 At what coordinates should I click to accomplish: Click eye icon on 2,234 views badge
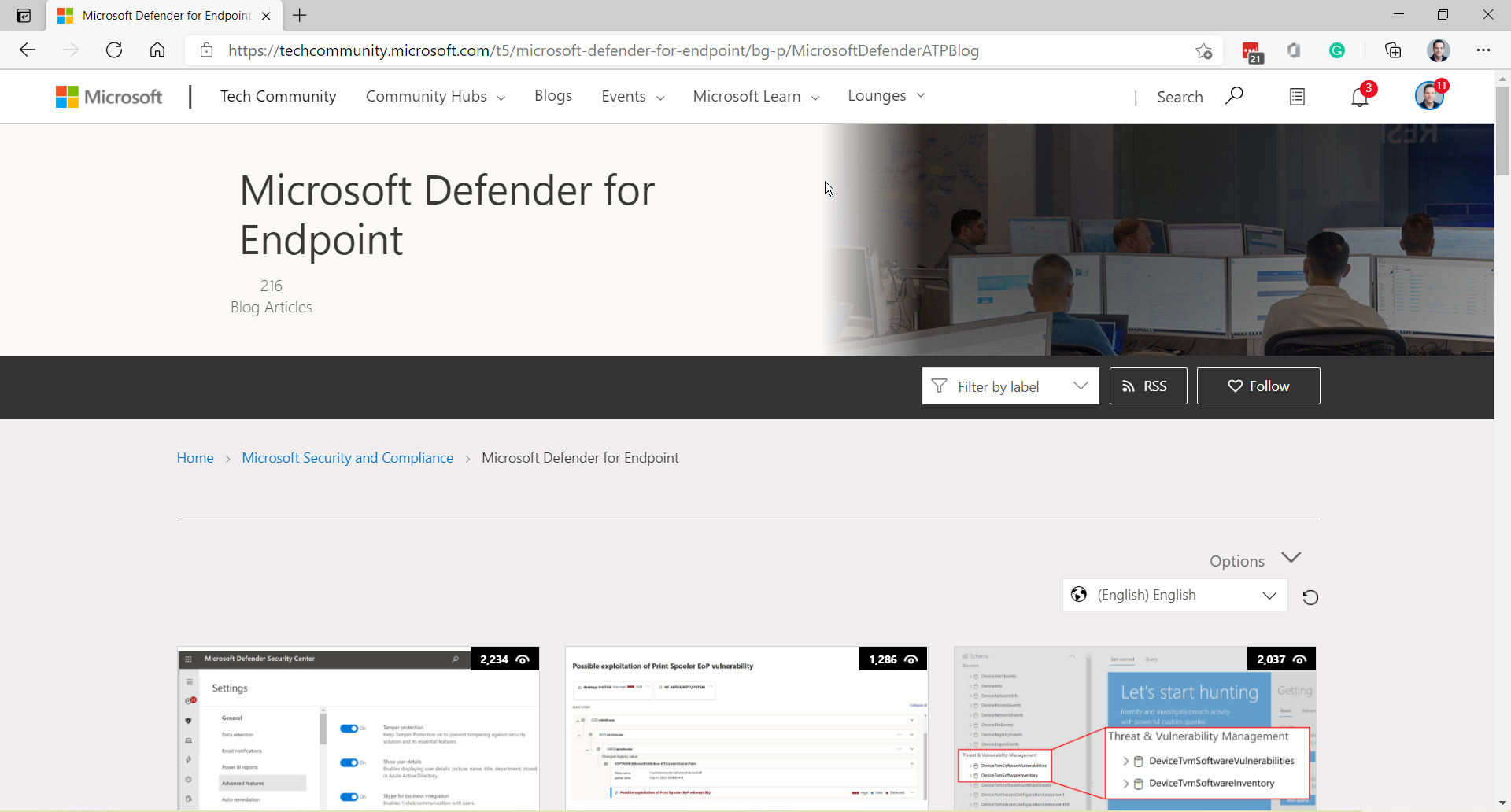tap(523, 659)
